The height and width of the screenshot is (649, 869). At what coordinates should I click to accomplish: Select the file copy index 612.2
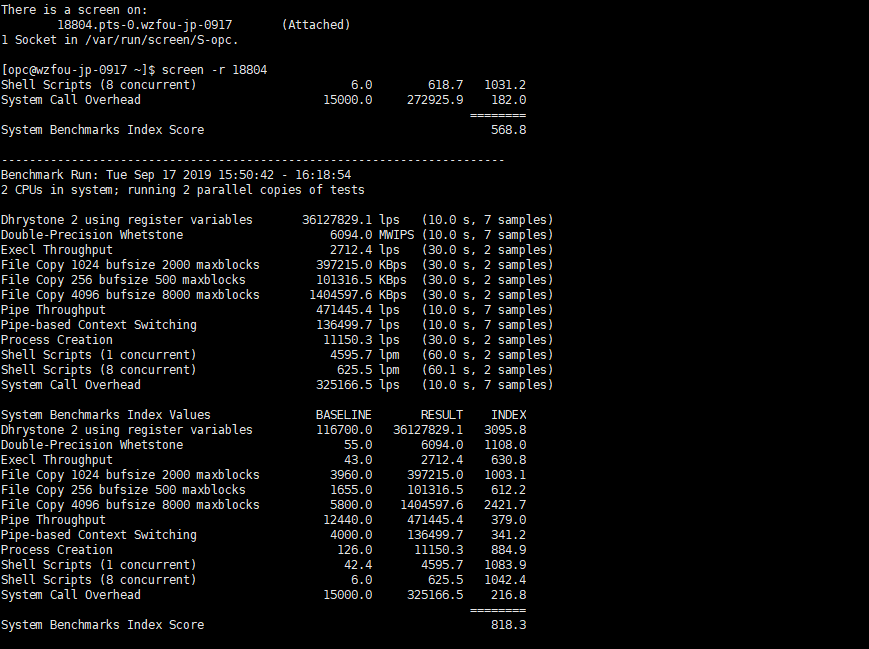pos(508,489)
